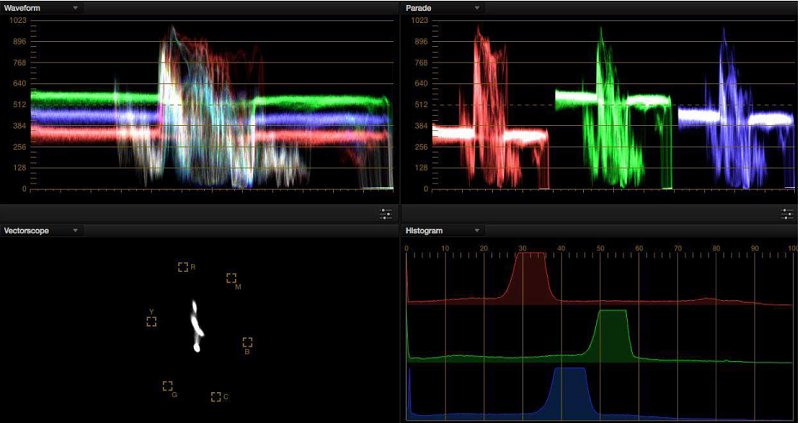The width and height of the screenshot is (800, 423).
Task: Expand the Waveform scope type dropdown arrow
Action: tap(75, 7)
